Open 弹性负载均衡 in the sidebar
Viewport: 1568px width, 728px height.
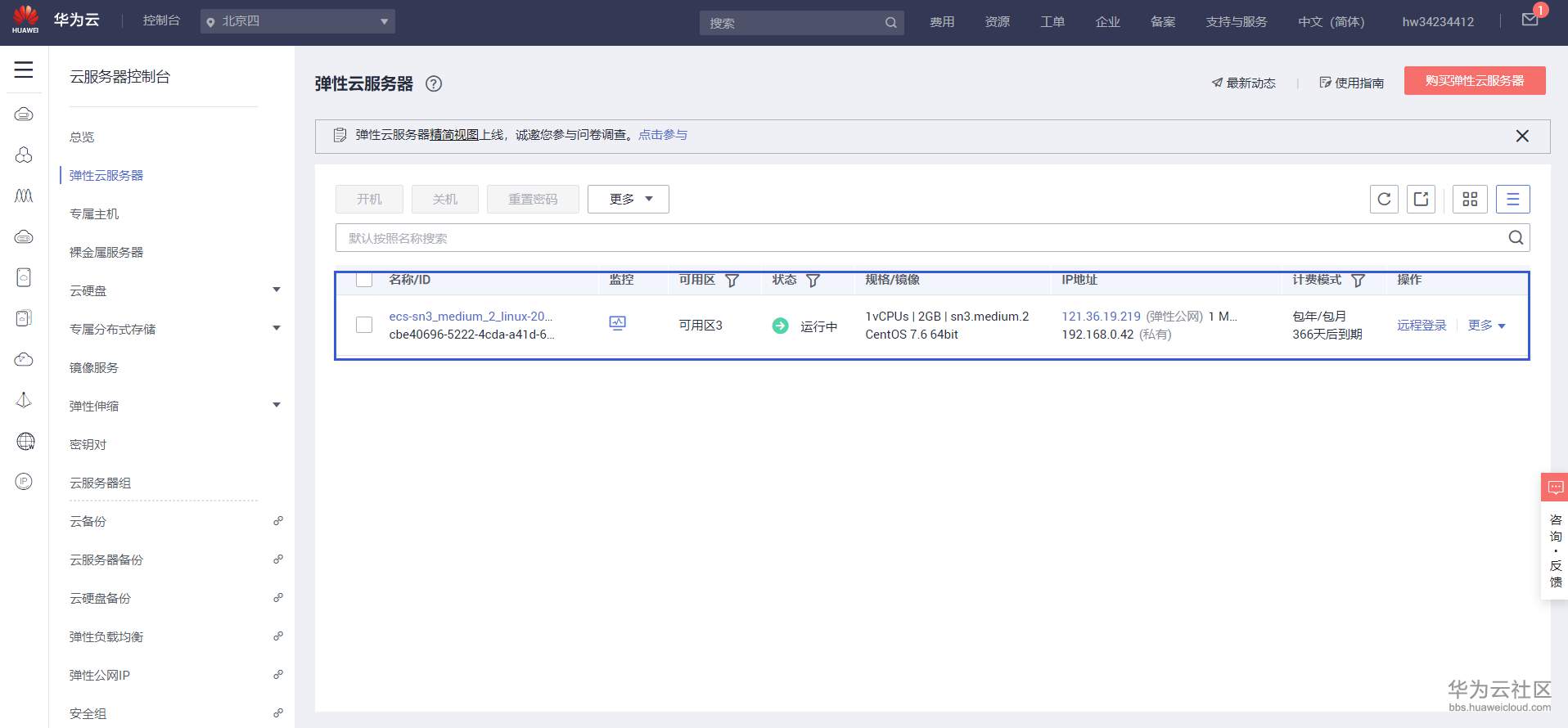(x=106, y=636)
